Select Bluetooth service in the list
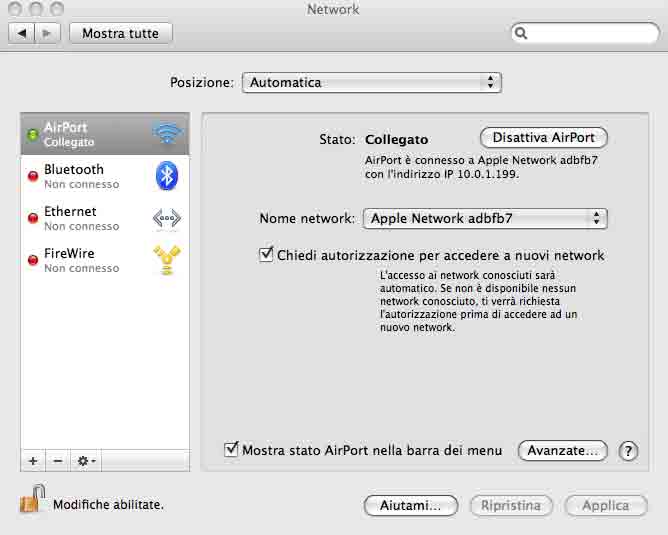Image resolution: width=668 pixels, height=535 pixels. click(105, 176)
